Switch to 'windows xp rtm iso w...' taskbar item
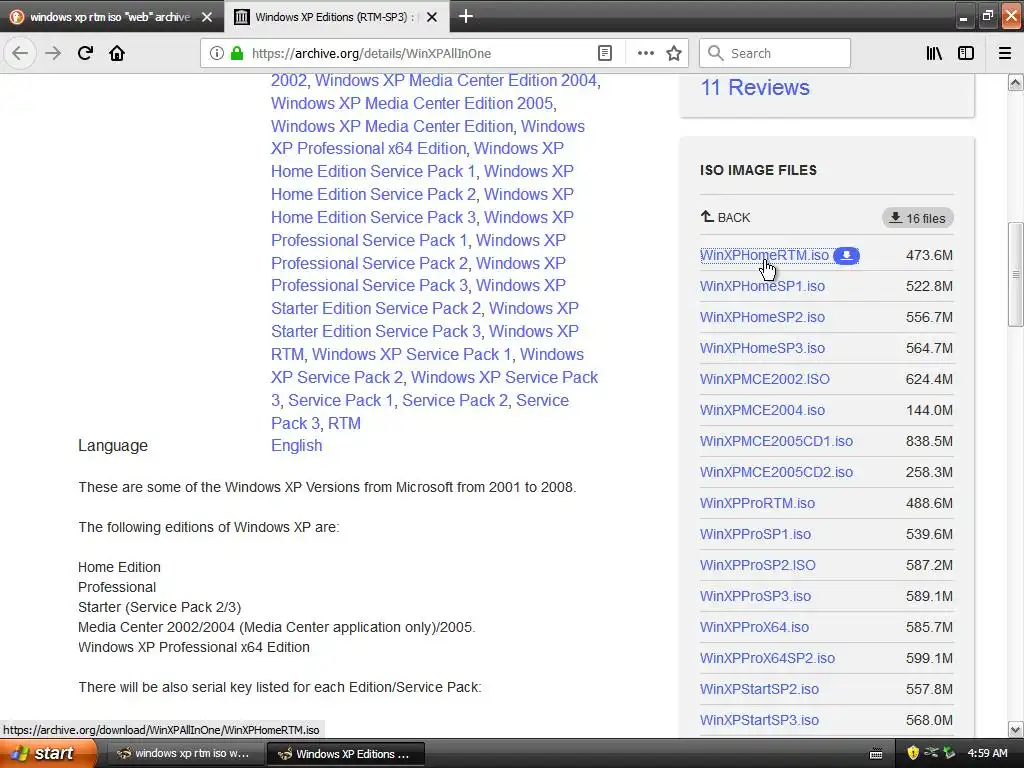Image resolution: width=1024 pixels, height=768 pixels. [x=184, y=754]
